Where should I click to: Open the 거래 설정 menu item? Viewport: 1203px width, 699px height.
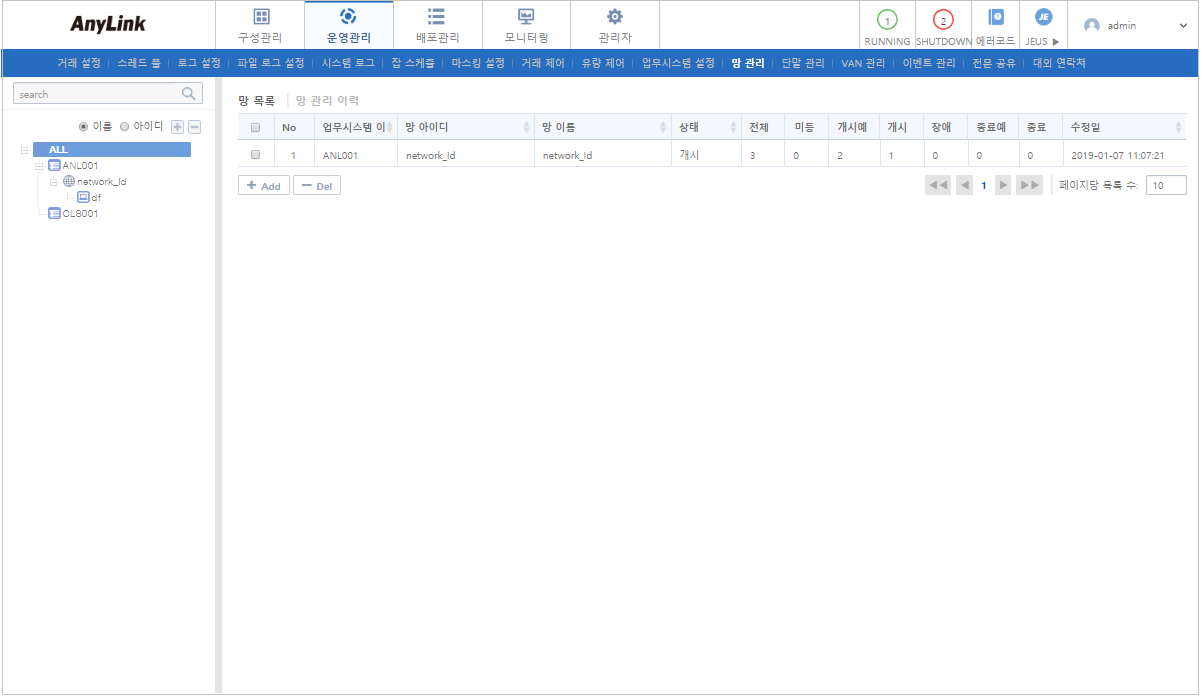(76, 62)
